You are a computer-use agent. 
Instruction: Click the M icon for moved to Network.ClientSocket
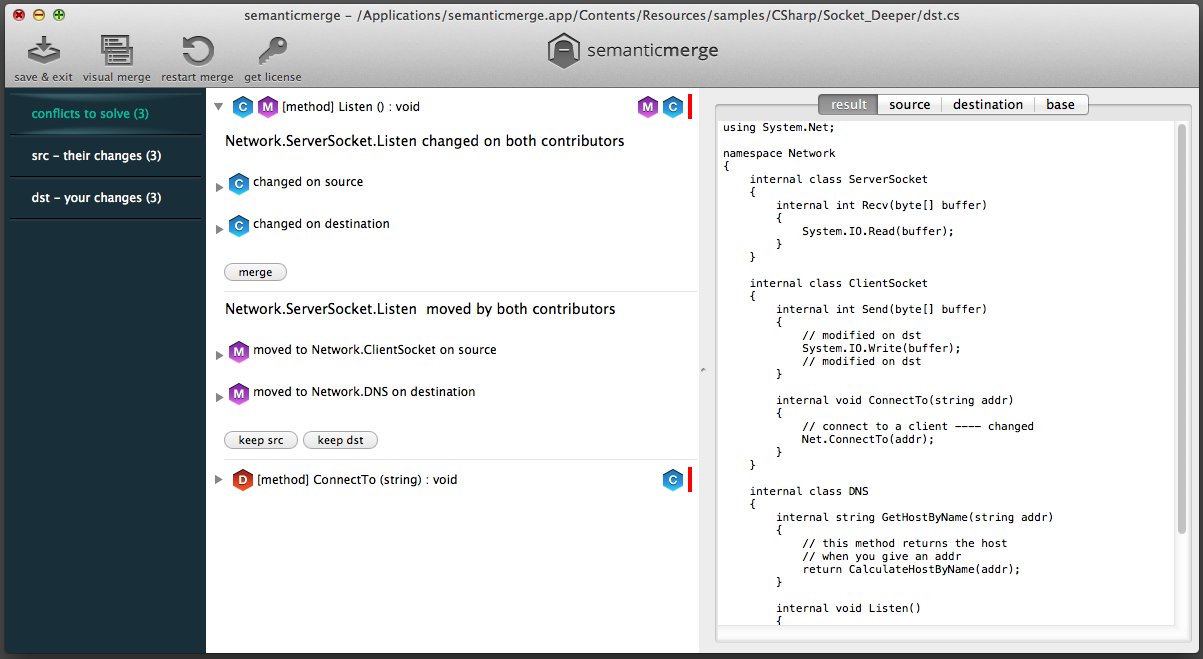[238, 351]
